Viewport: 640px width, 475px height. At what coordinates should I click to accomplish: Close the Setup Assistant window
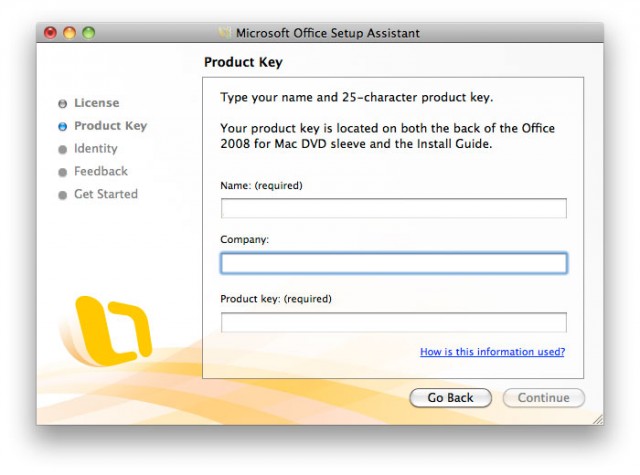[x=50, y=33]
